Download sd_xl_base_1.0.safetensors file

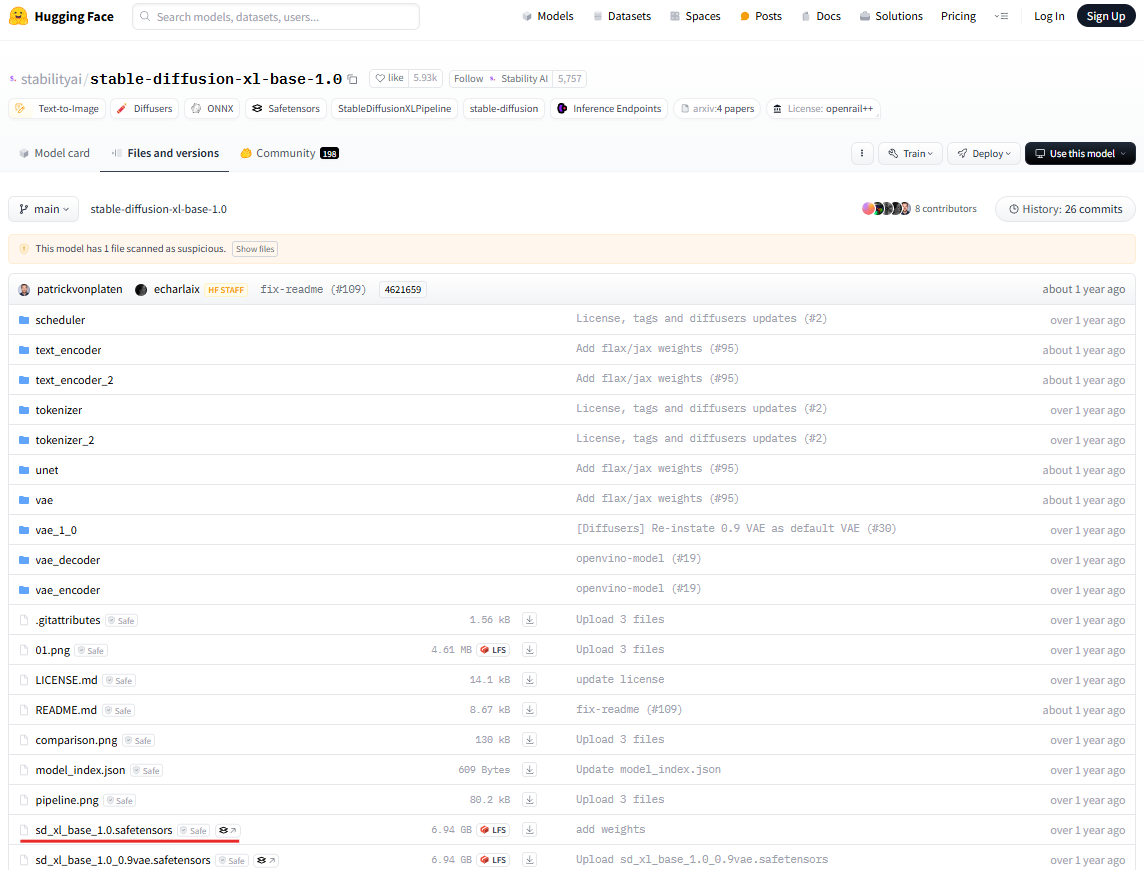[x=530, y=830]
